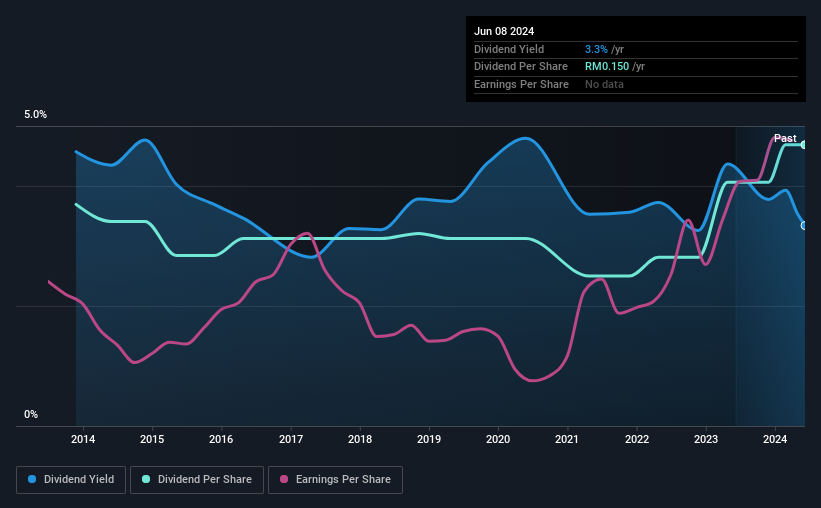
Task: Click the 2016 x-axis label
Action: [x=221, y=439]
